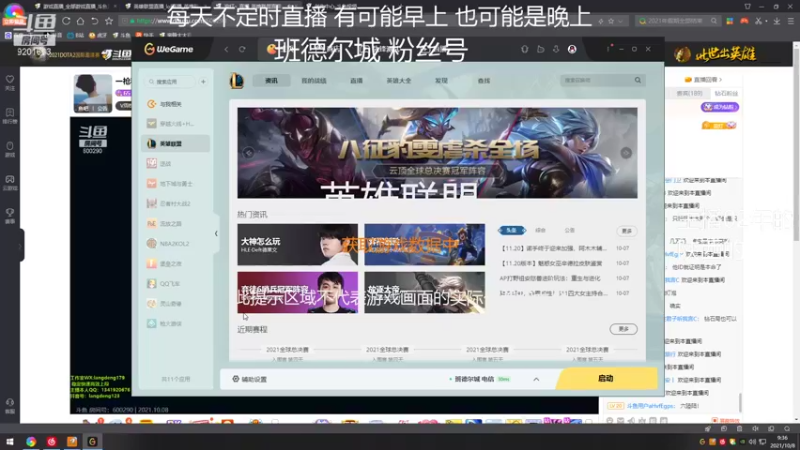
Task: Click the 成为粉丝 button in Douyu
Action: pyautogui.click(x=720, y=107)
